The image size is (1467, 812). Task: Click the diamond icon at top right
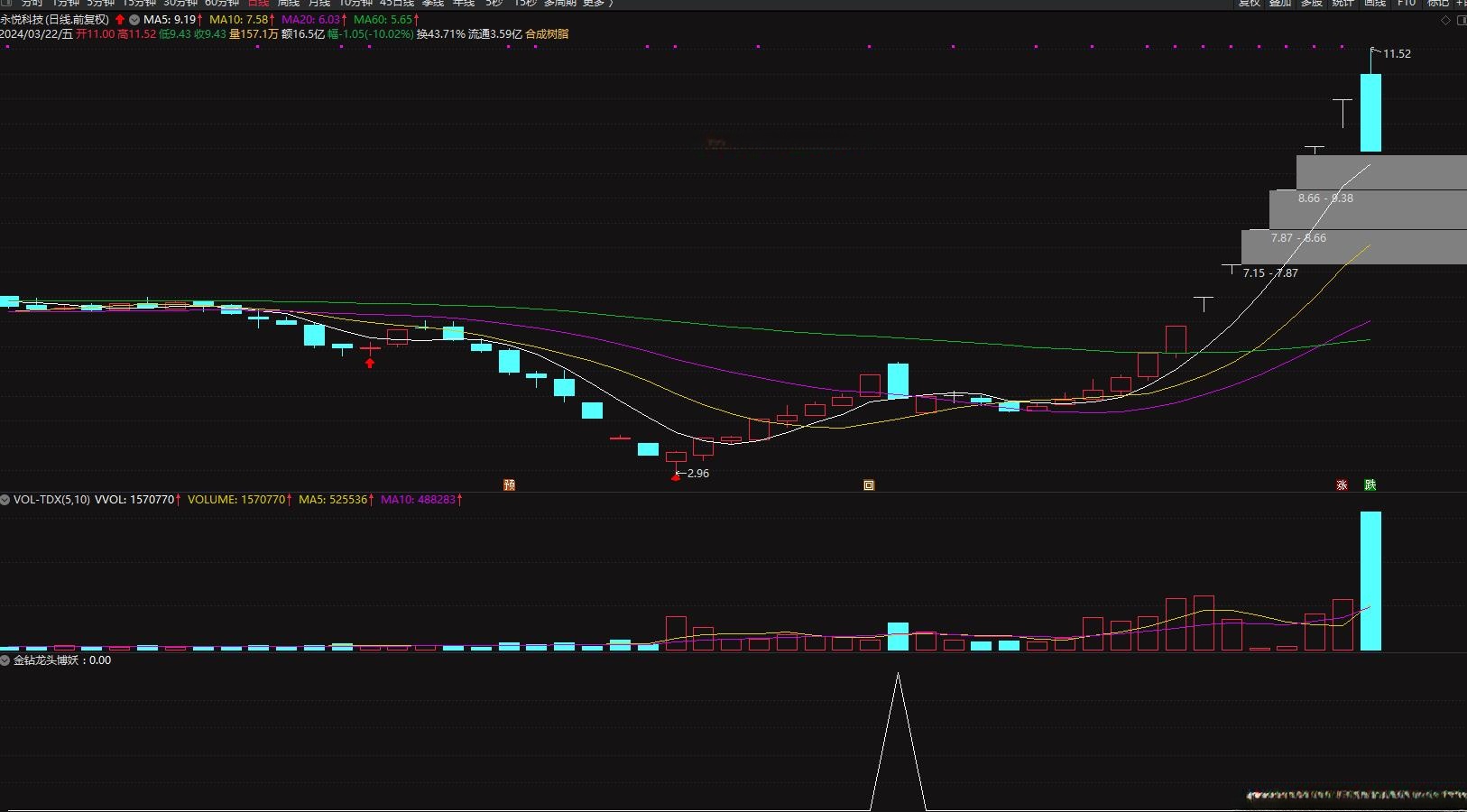tap(1445, 20)
